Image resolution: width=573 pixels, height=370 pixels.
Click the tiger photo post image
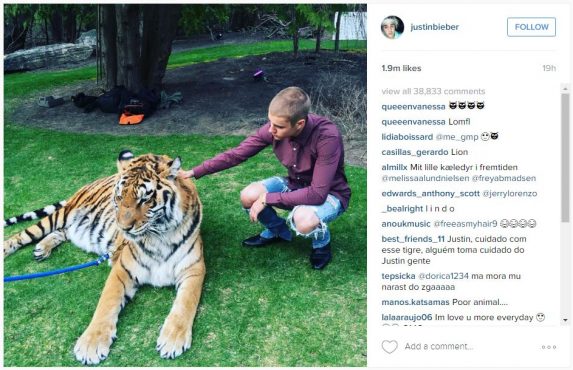tap(185, 185)
